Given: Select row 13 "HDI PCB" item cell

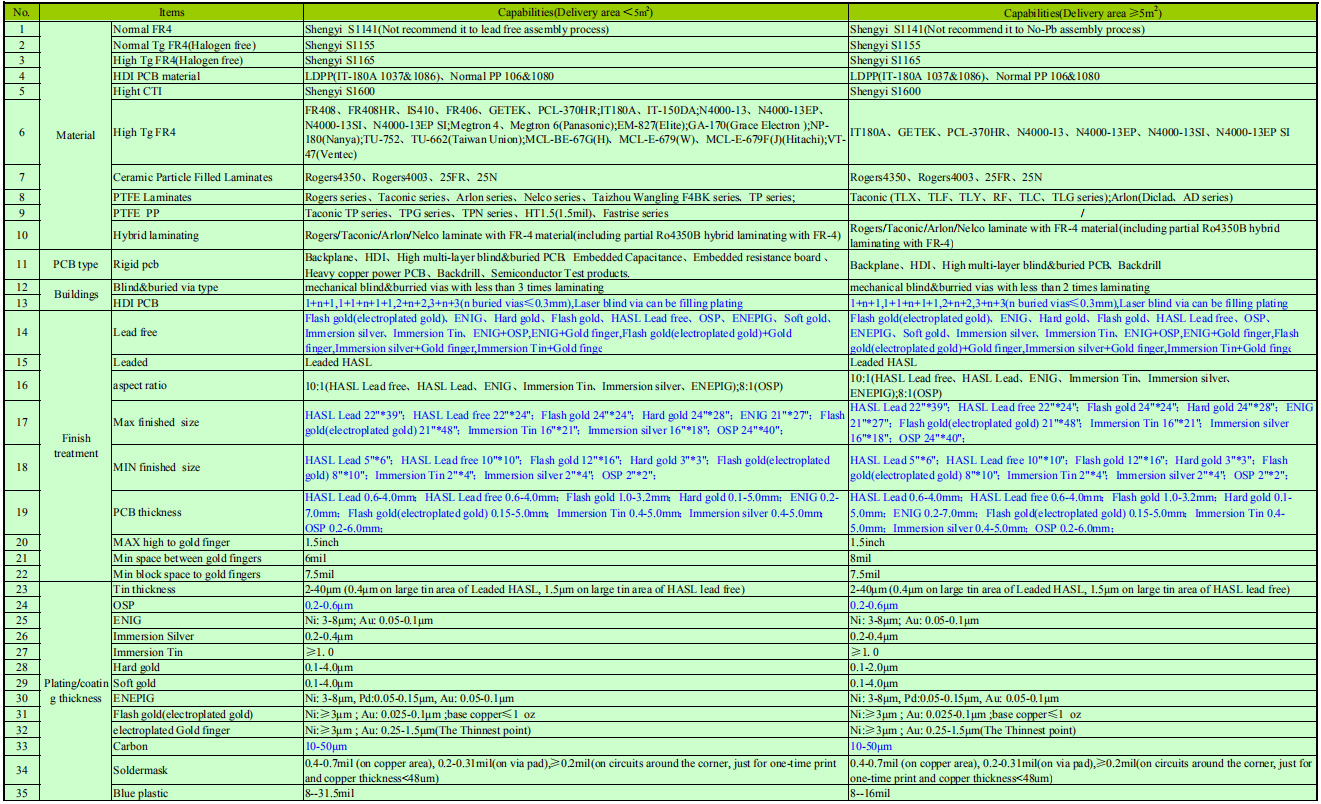Looking at the screenshot, I should tap(205, 302).
